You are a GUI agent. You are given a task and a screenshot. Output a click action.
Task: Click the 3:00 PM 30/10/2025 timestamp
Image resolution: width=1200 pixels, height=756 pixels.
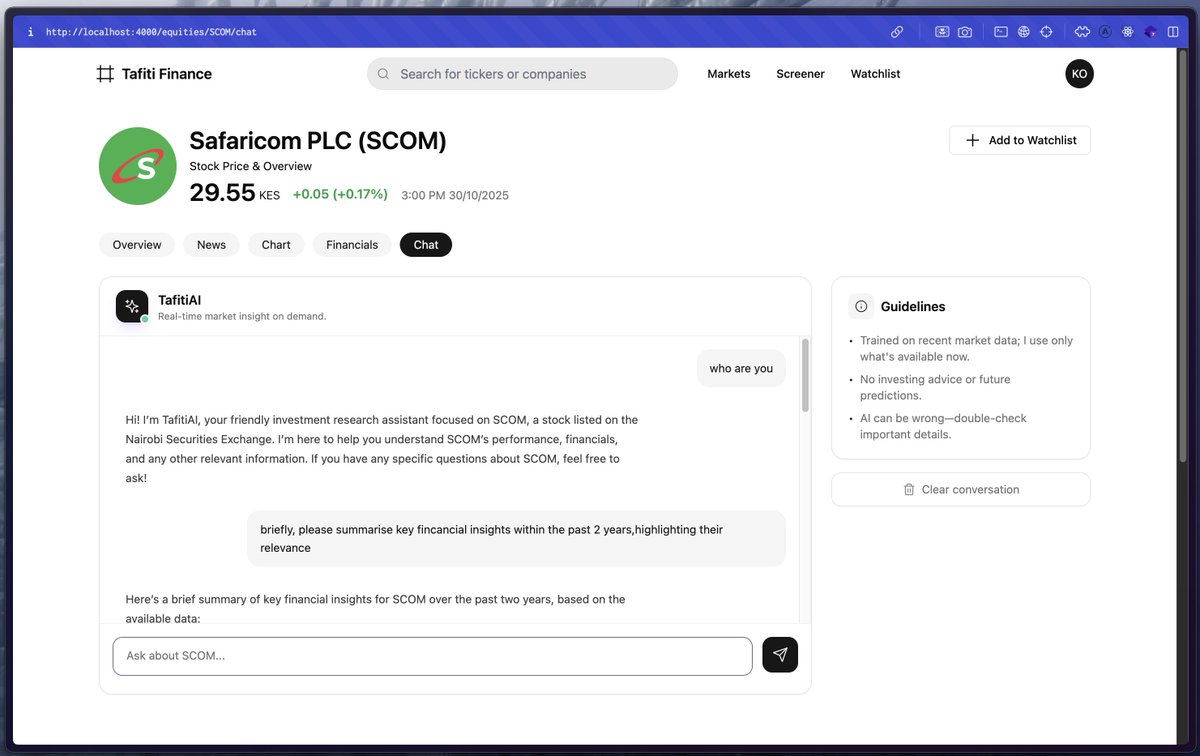point(455,195)
